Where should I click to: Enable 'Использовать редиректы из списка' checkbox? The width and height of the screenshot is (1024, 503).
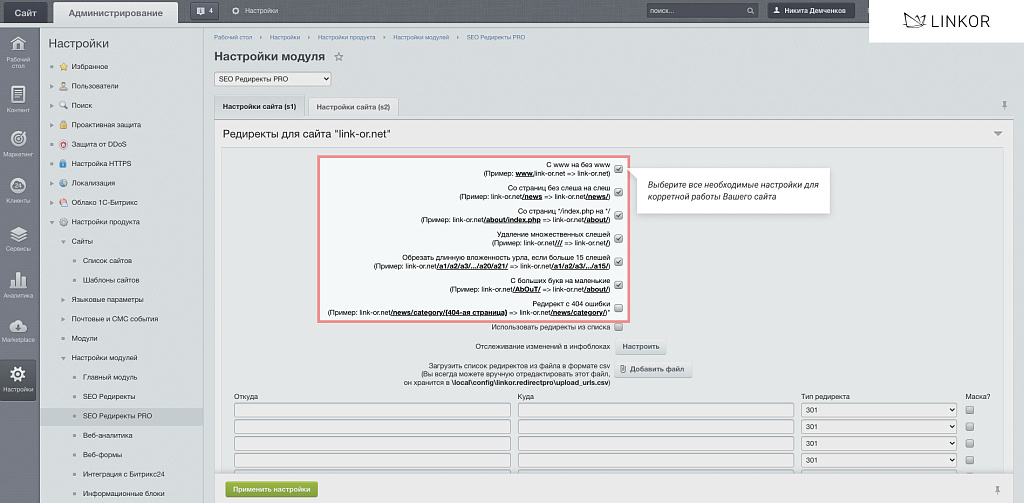click(x=618, y=327)
